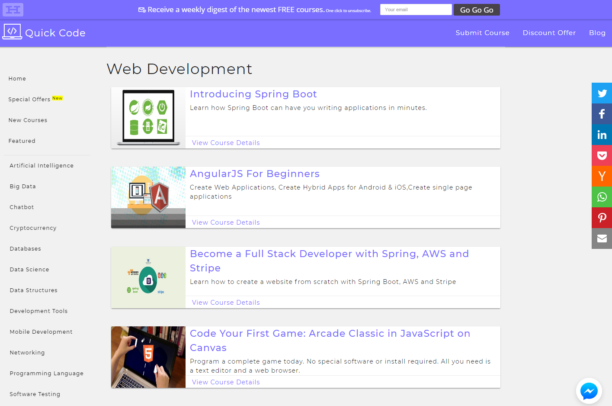
Task: Click the icon at top-left of banner
Action: (13, 9)
